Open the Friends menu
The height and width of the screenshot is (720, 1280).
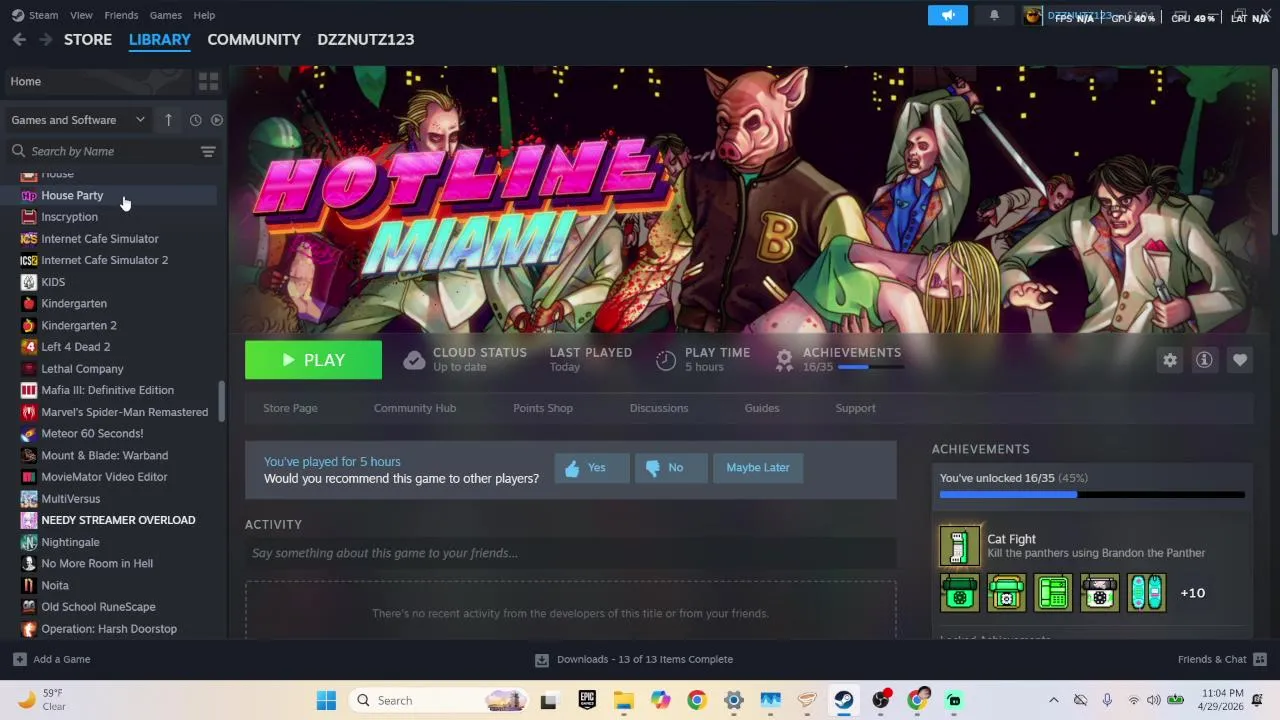[121, 15]
